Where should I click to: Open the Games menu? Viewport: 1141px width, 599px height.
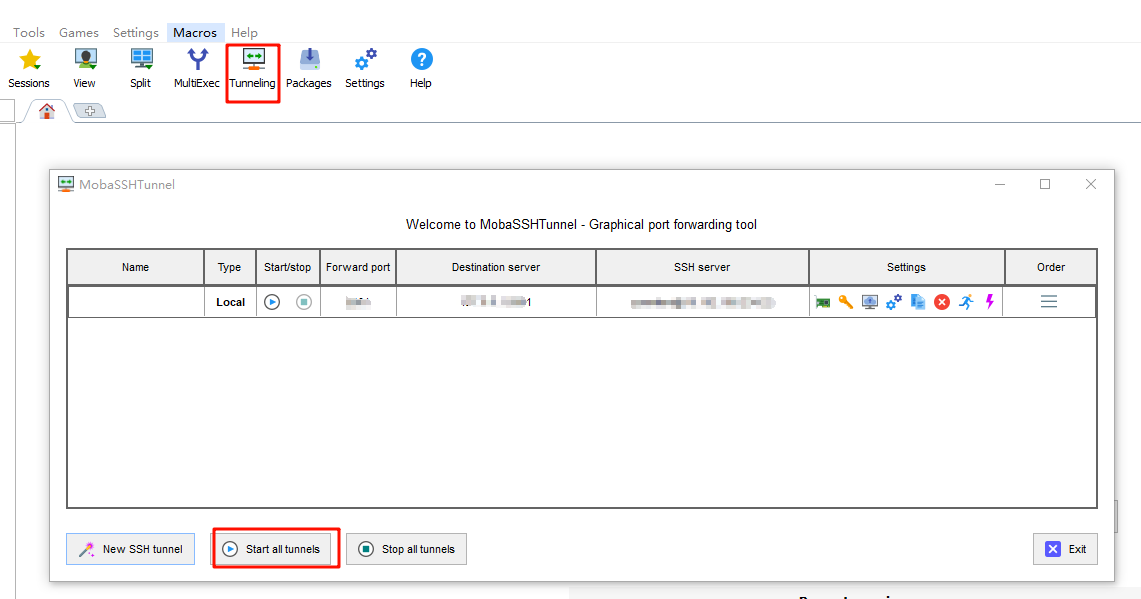[x=79, y=33]
